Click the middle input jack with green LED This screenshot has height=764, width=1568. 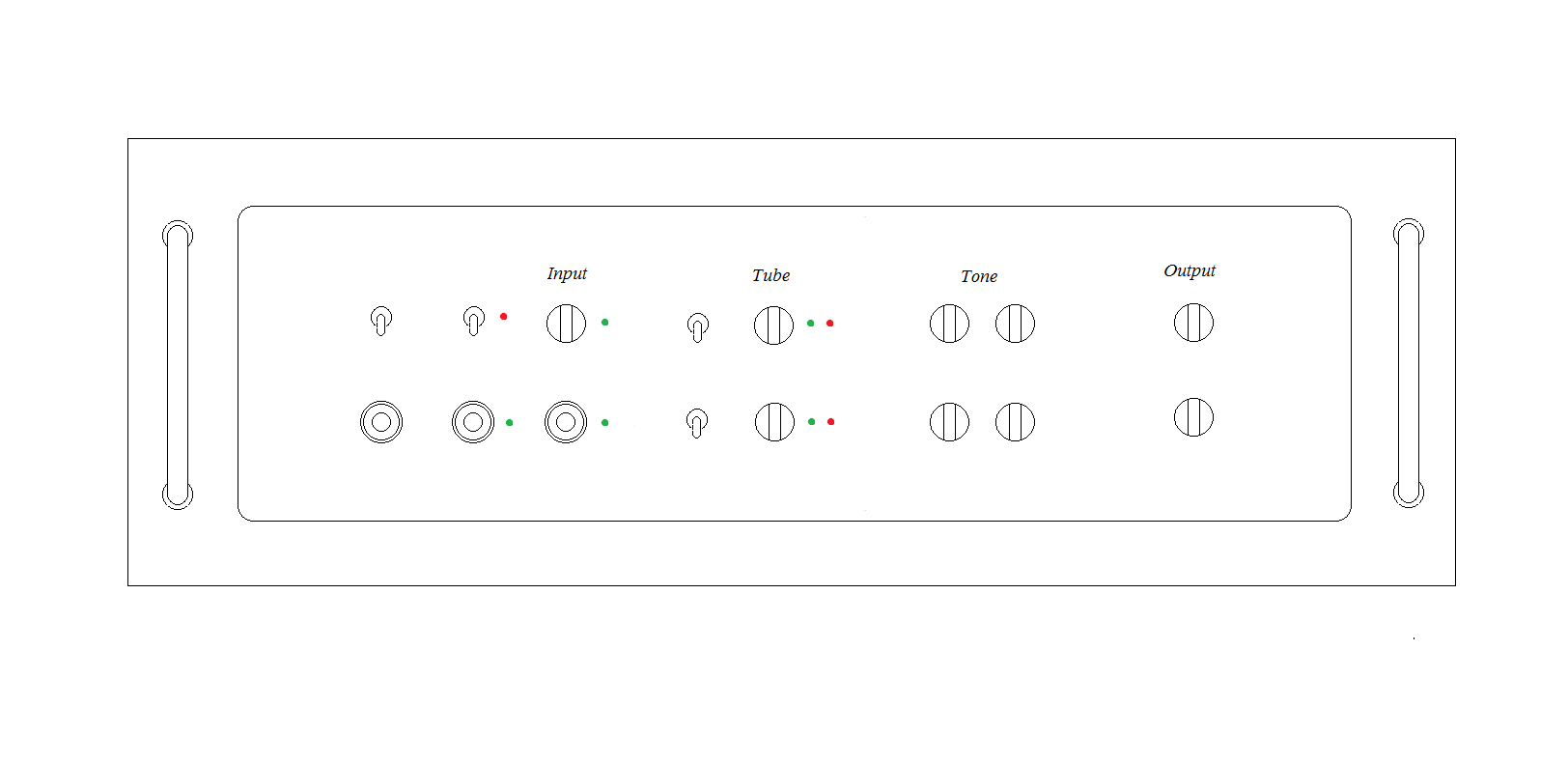473,422
